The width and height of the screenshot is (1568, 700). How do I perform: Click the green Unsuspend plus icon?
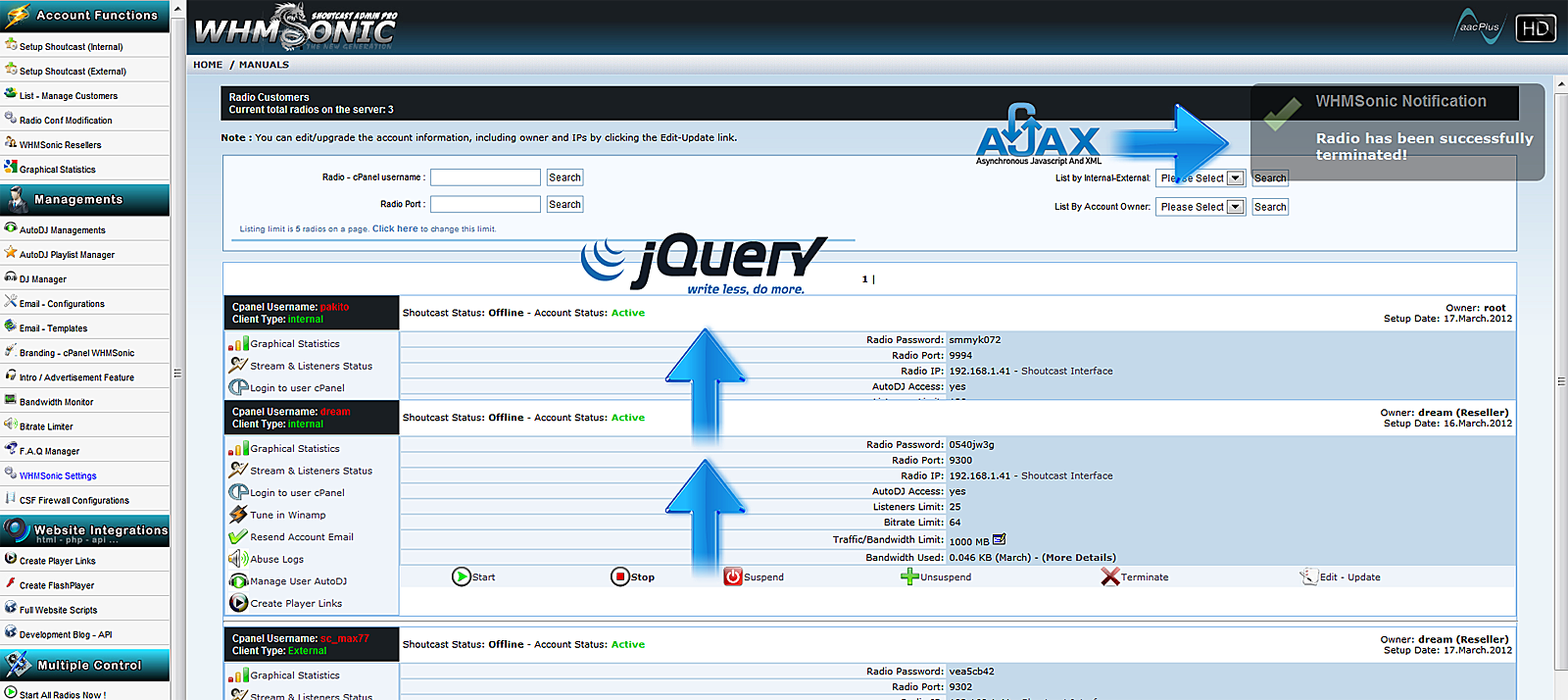pos(909,576)
